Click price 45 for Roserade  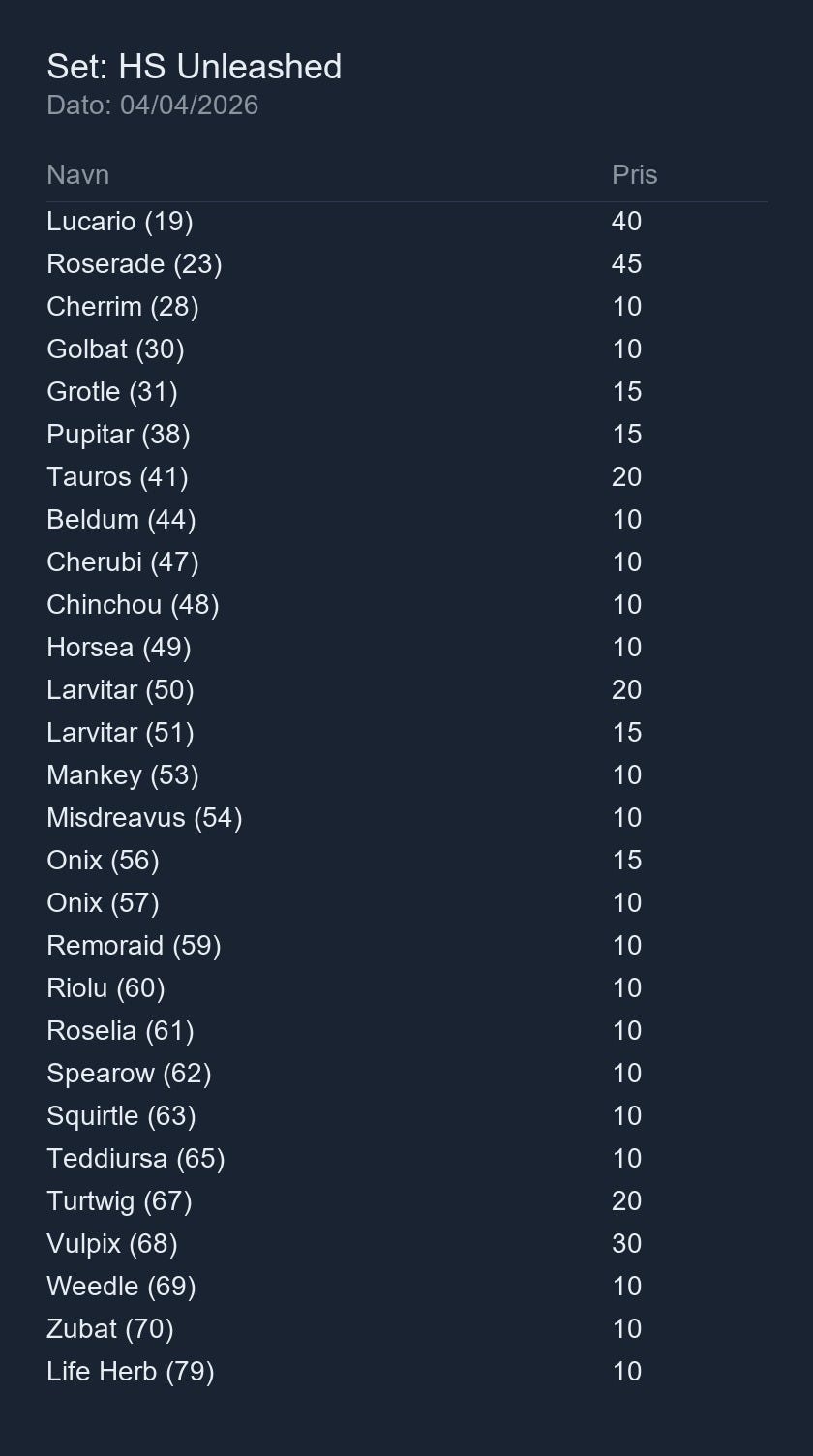(626, 264)
